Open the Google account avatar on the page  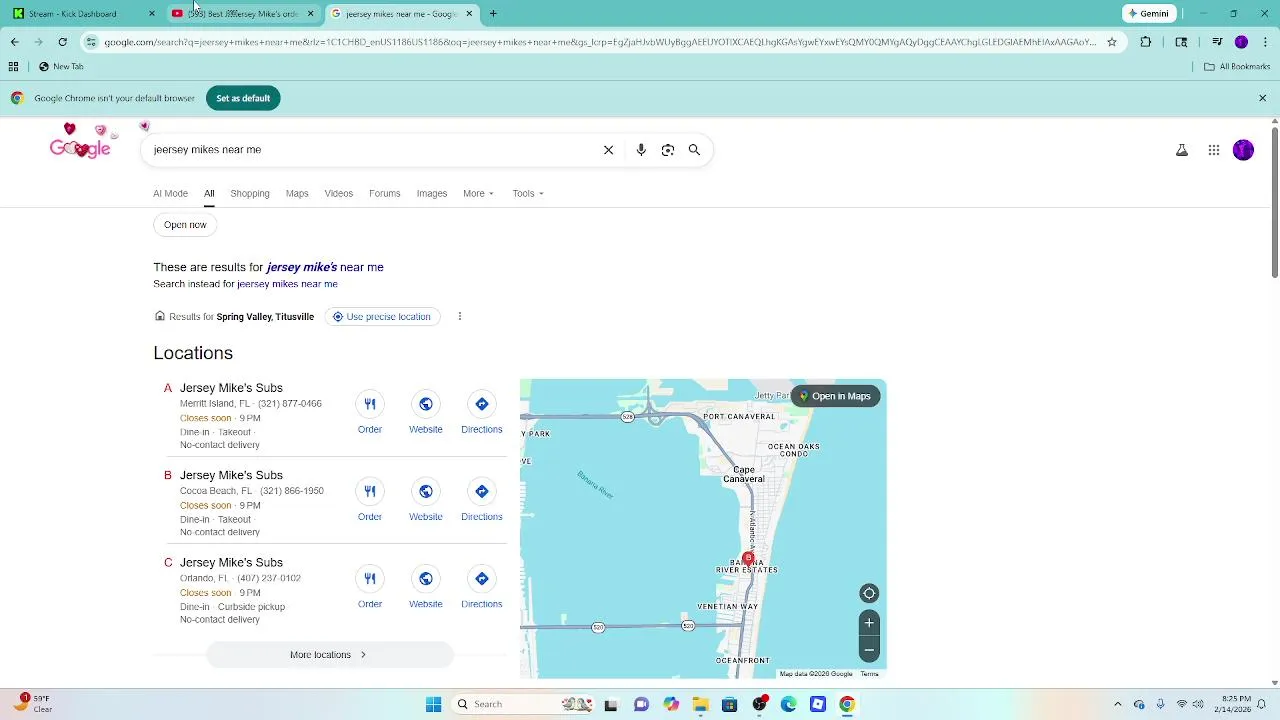tap(1243, 150)
